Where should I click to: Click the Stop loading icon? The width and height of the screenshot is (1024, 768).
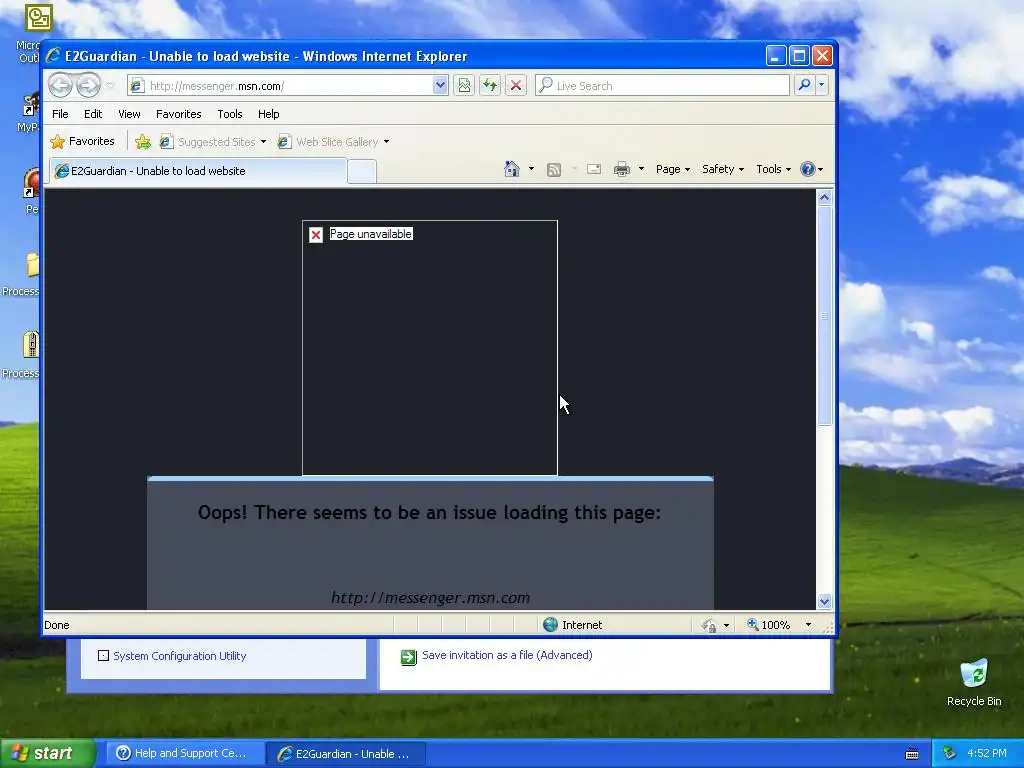(516, 86)
